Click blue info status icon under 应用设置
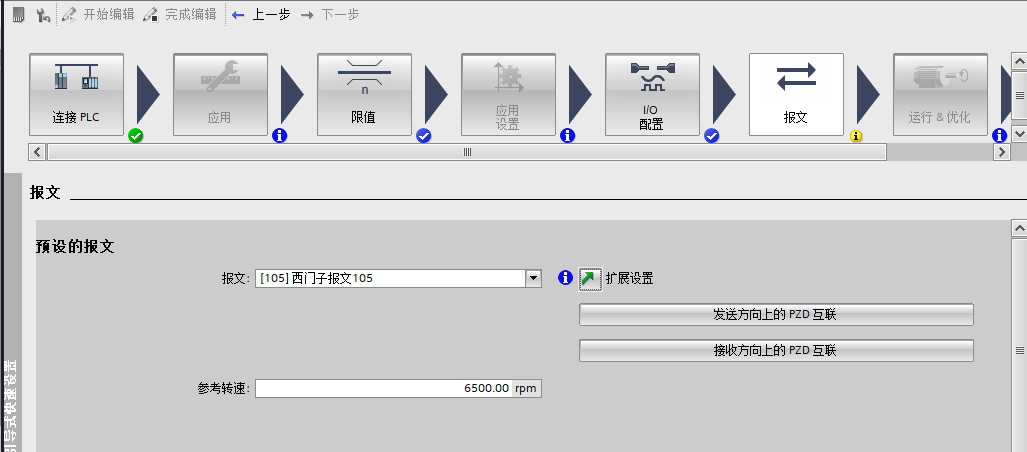 click(x=568, y=136)
